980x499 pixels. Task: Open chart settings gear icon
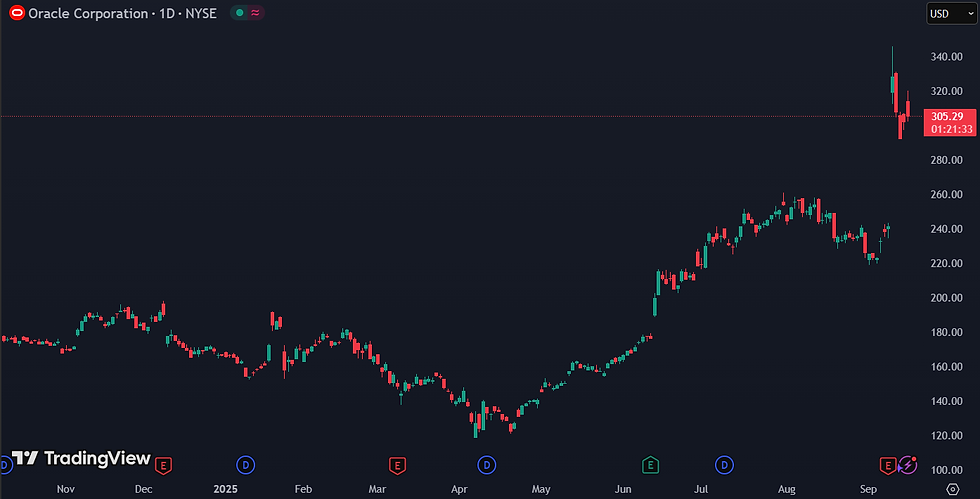pyautogui.click(x=952, y=489)
